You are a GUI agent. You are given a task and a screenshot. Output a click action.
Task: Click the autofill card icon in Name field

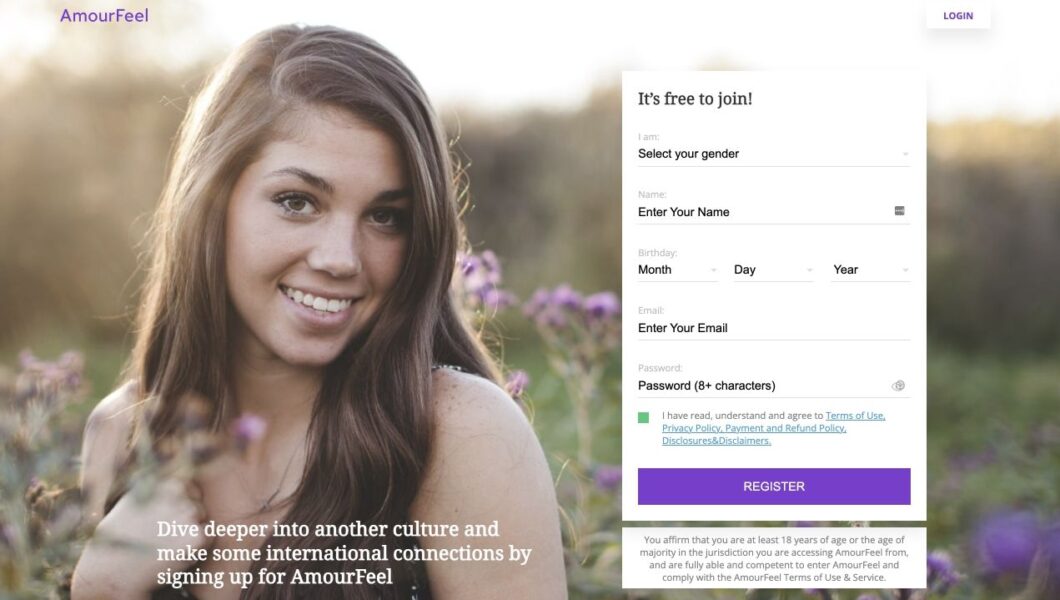point(900,211)
